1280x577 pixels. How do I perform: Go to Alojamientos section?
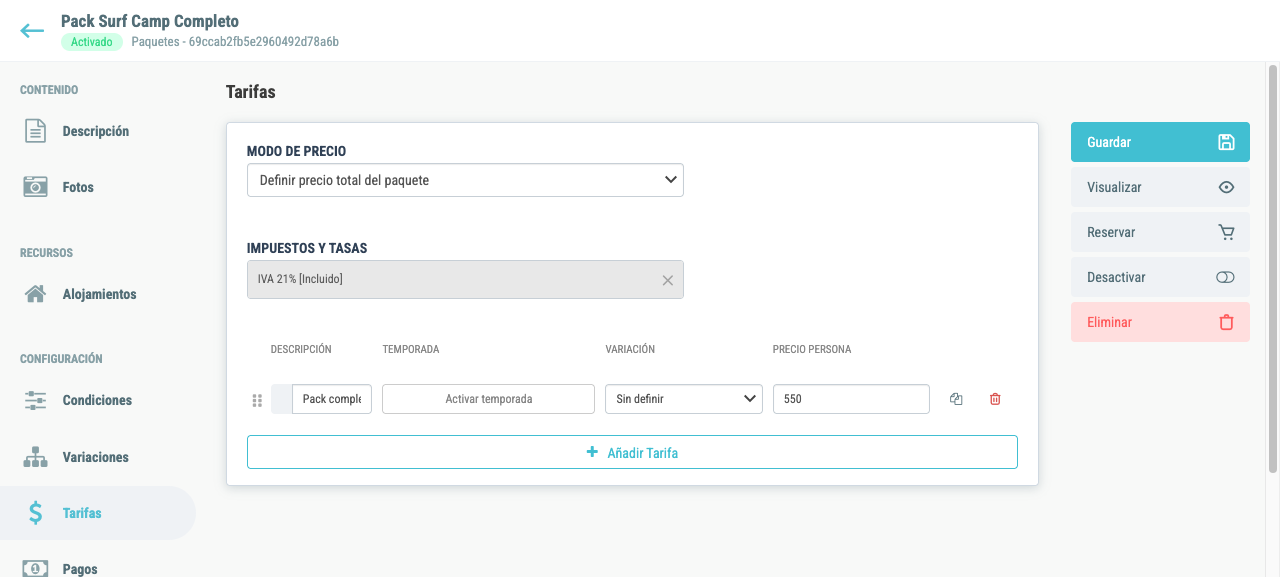(x=98, y=294)
